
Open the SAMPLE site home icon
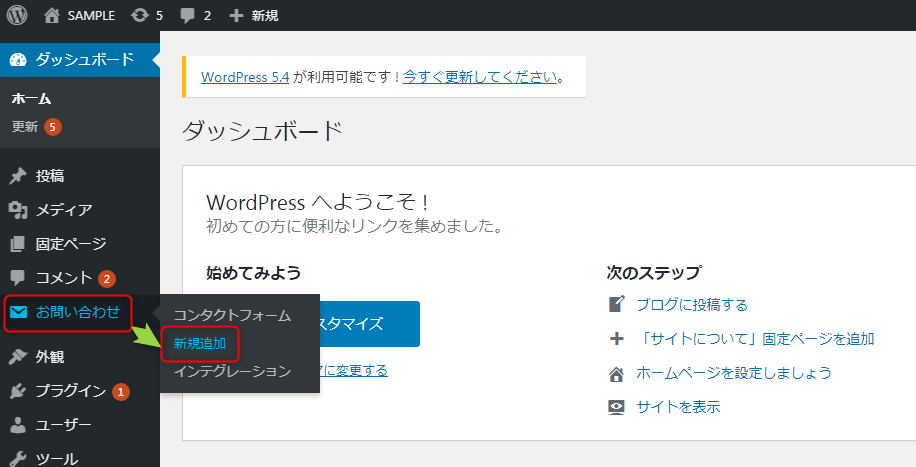click(52, 15)
